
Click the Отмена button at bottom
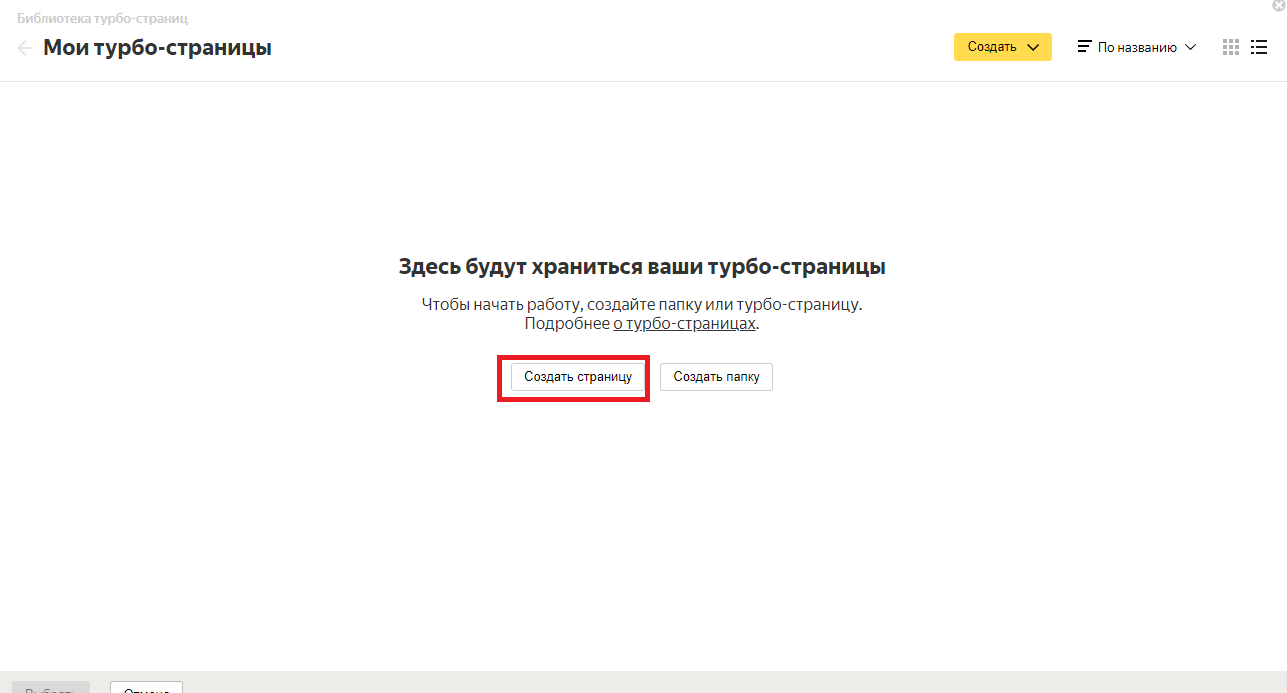tap(146, 688)
